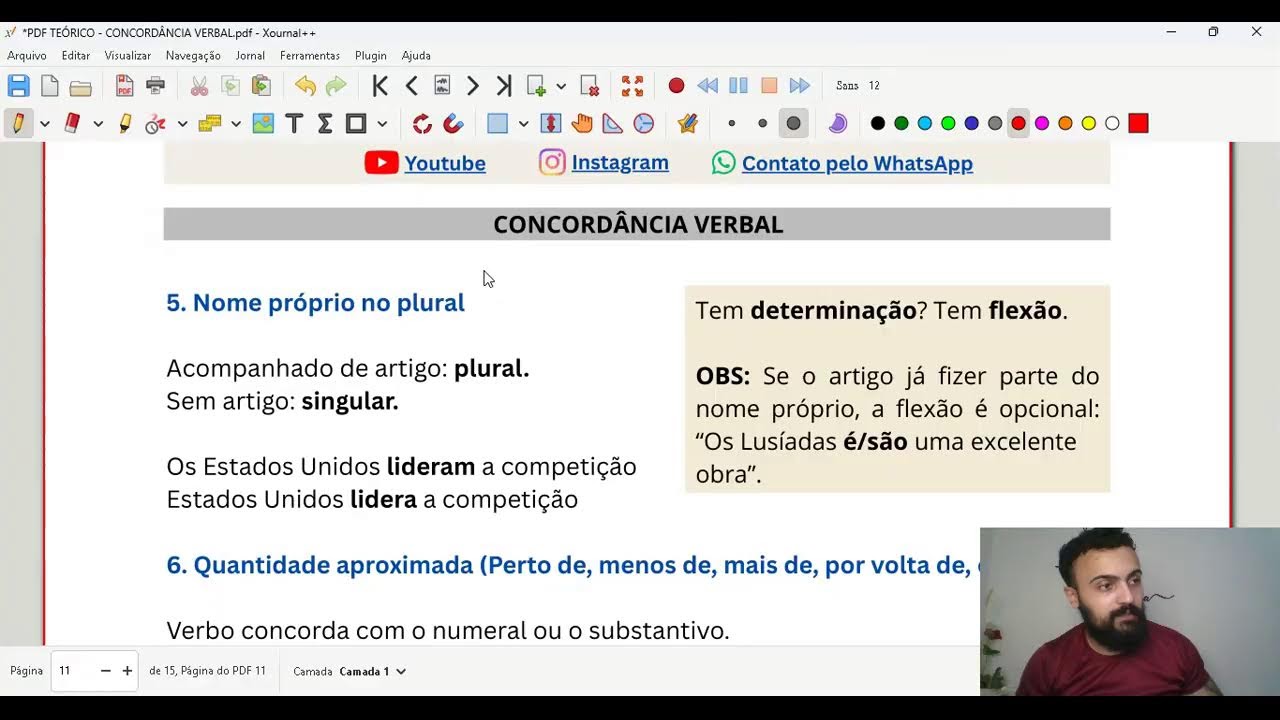The image size is (1280, 720).
Task: Increase page number with plus button
Action: 127,671
